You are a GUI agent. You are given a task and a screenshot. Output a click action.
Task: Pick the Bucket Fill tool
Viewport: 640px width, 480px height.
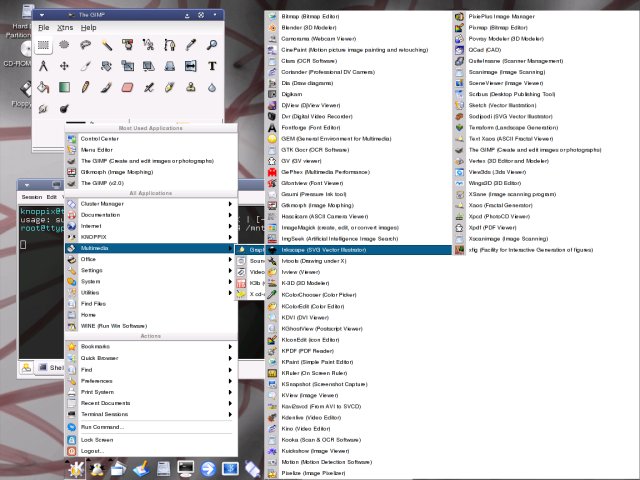[x=43, y=87]
